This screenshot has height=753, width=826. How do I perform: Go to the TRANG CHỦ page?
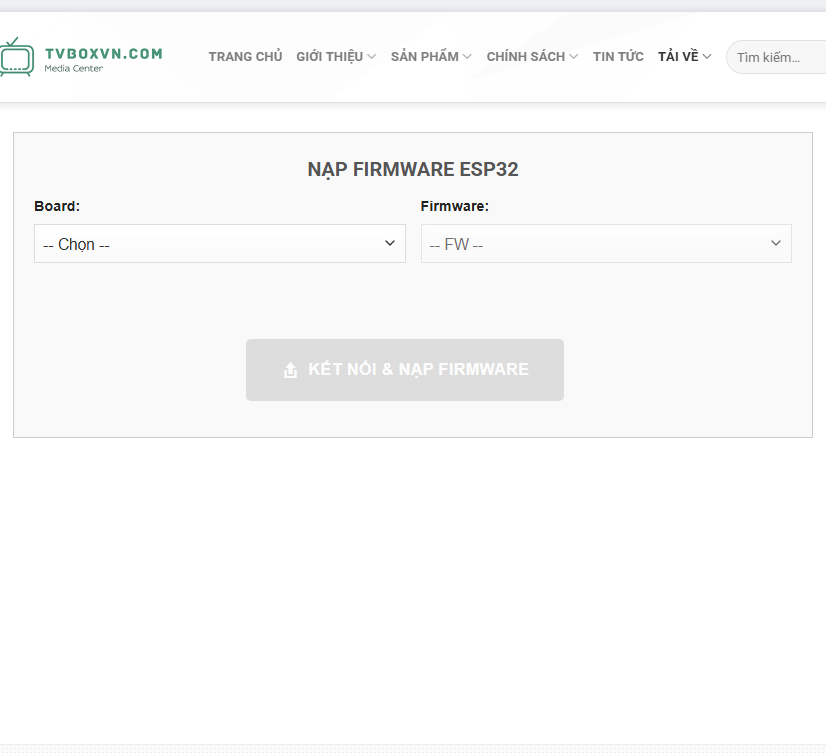coord(245,57)
